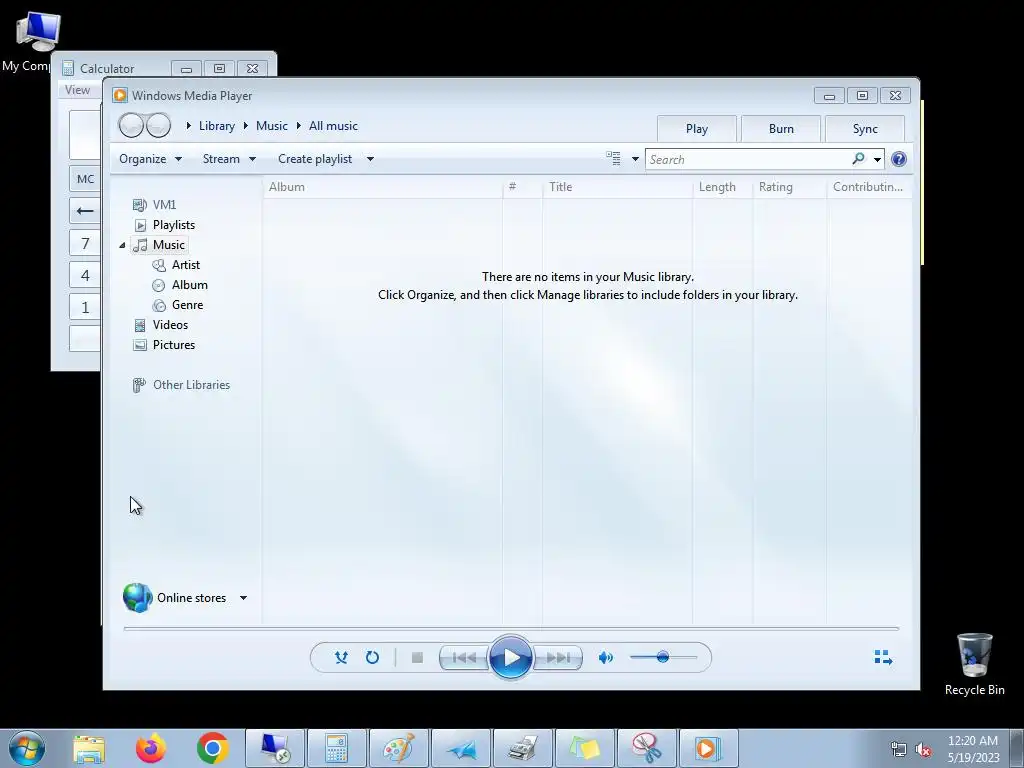The height and width of the screenshot is (768, 1024).
Task: Mute the sound with speaker icon
Action: pyautogui.click(x=605, y=658)
